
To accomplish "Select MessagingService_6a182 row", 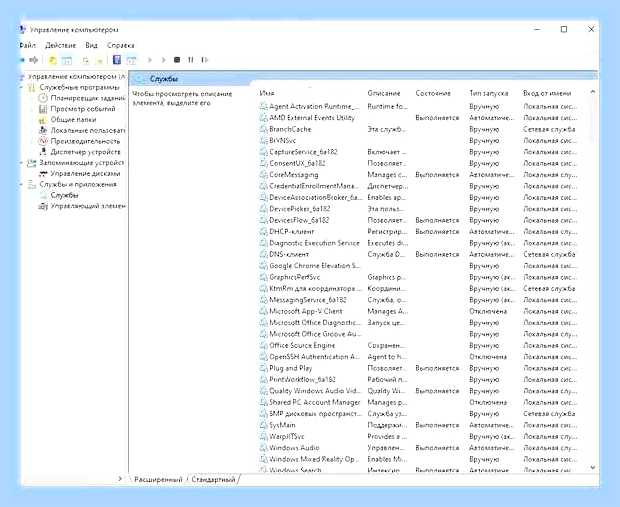I will [x=418, y=300].
